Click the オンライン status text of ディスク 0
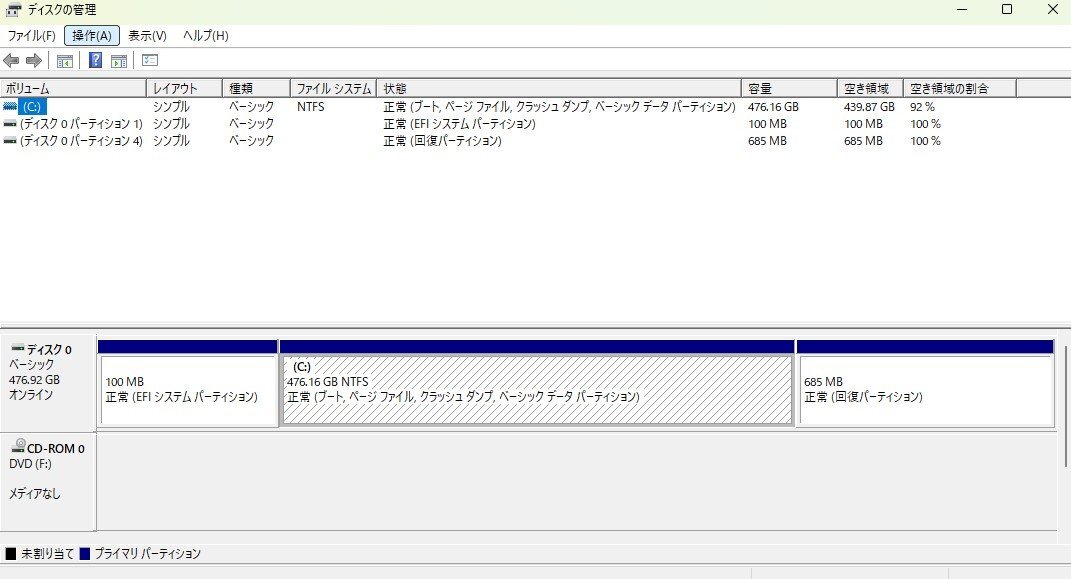 coord(31,395)
